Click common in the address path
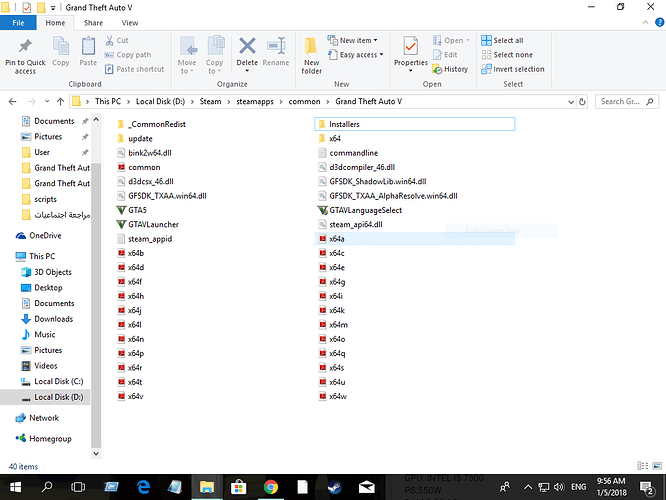 pos(304,102)
